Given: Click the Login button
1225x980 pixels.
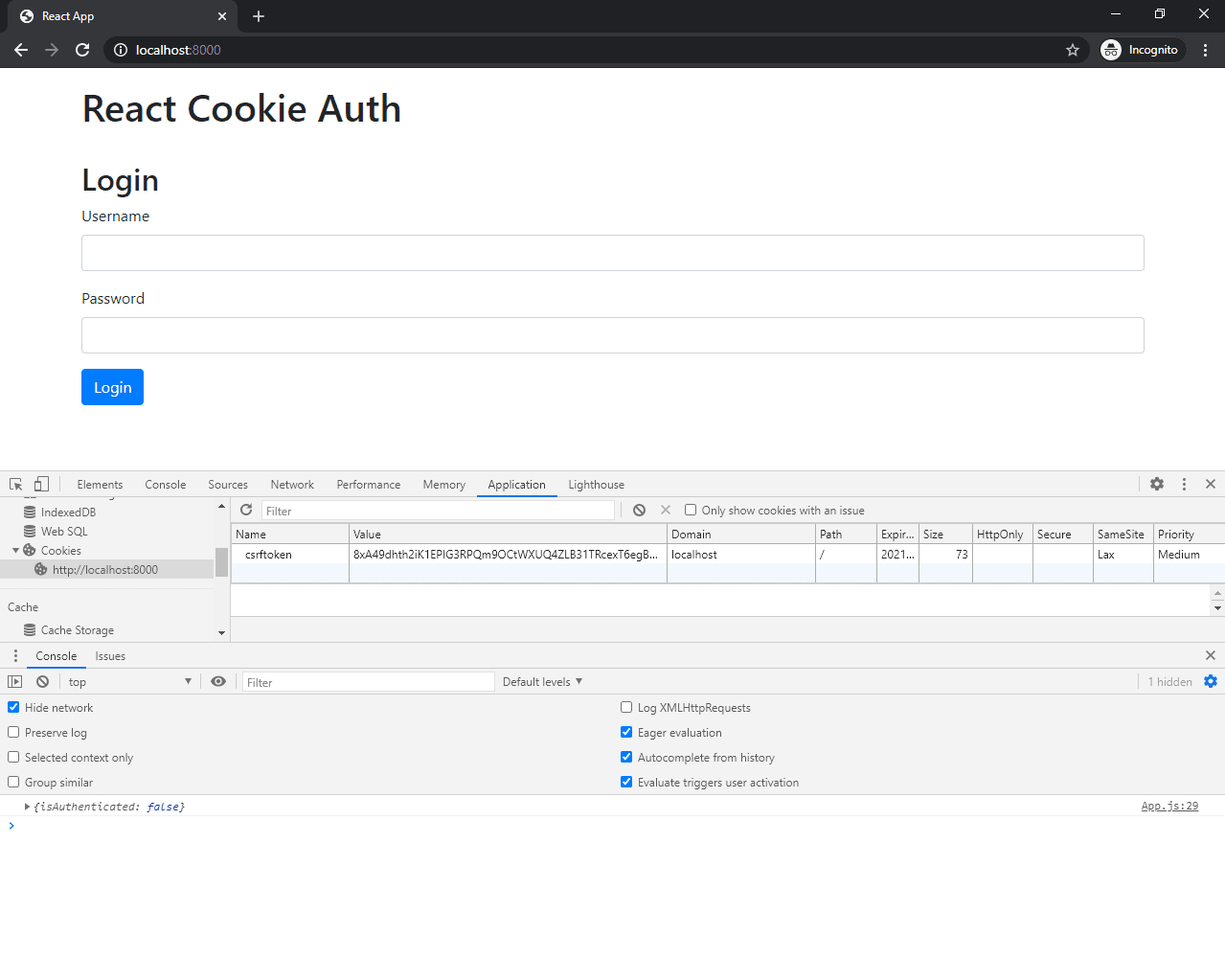Looking at the screenshot, I should coord(112,387).
